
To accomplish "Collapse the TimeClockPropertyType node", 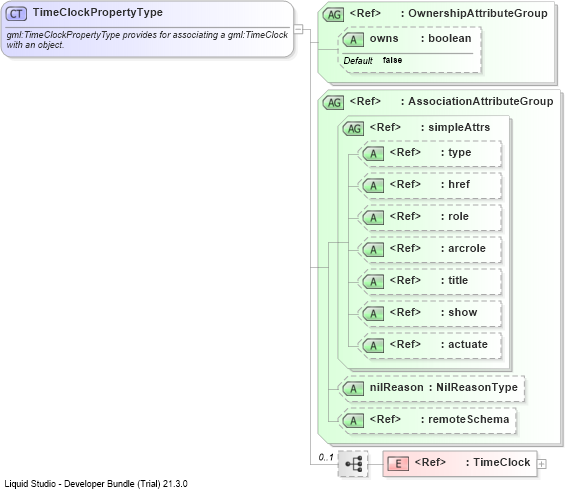I will 299,29.
